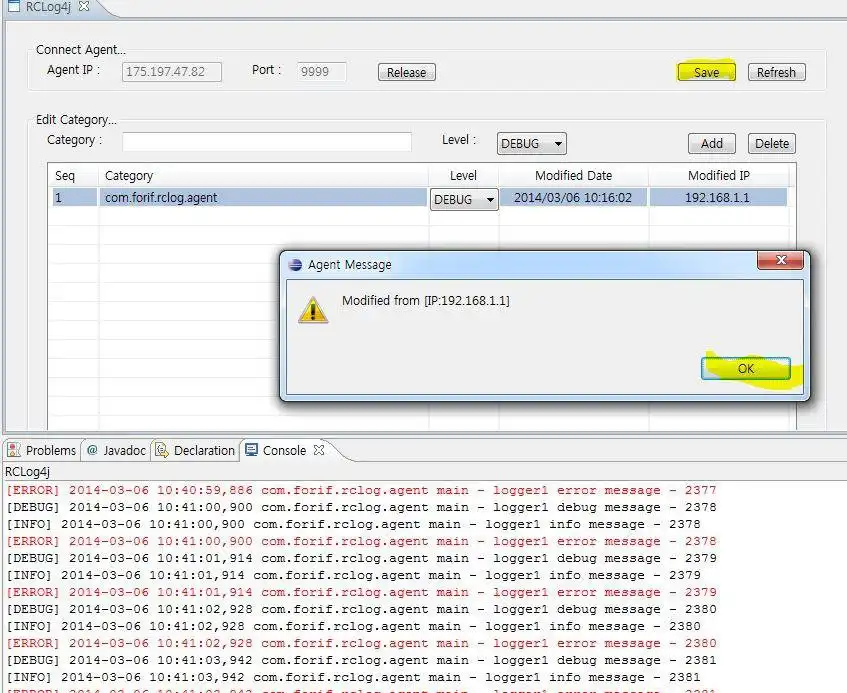Screen dimensions: 847x693
Task: Click the Modified Date column header
Action: pyautogui.click(x=573, y=176)
